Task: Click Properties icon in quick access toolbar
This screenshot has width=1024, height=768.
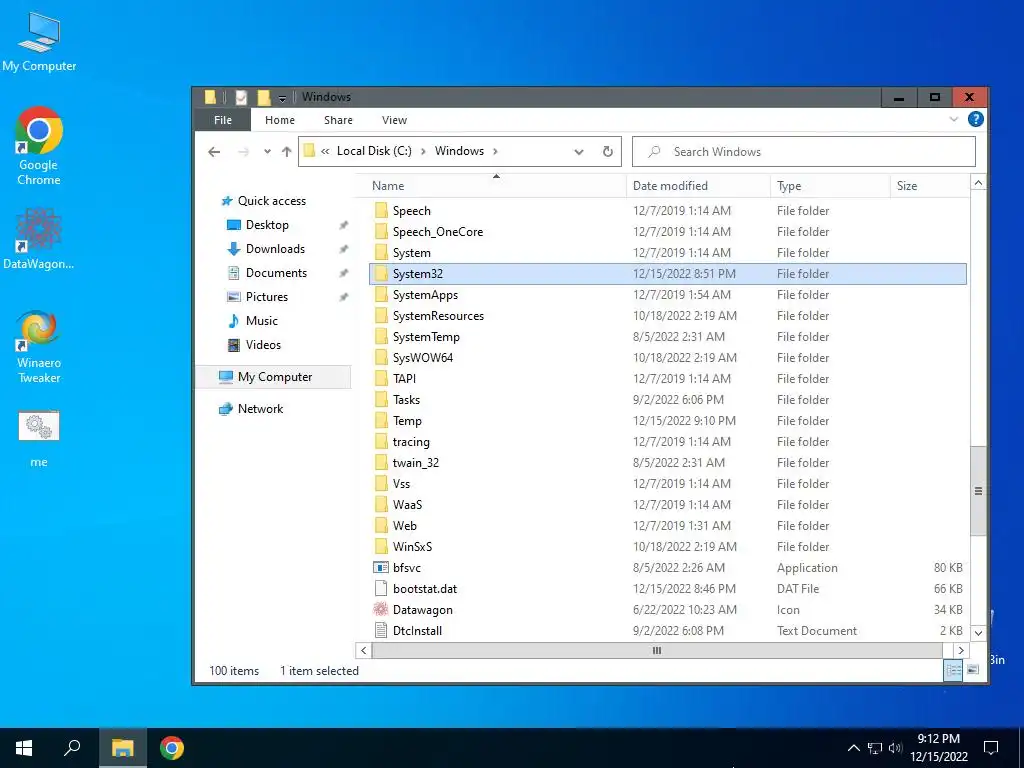Action: pyautogui.click(x=241, y=97)
